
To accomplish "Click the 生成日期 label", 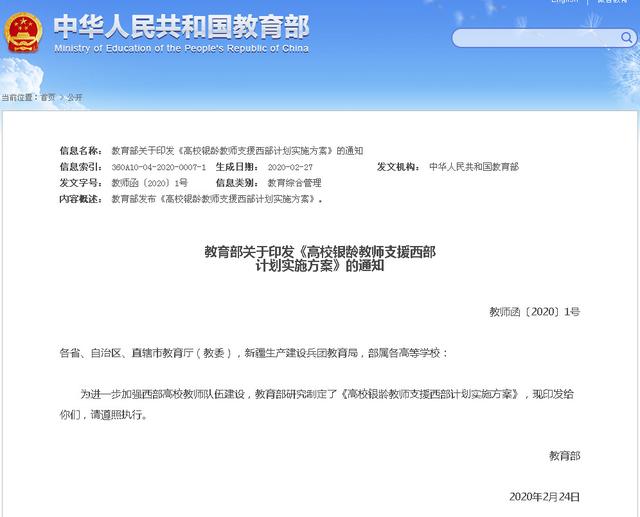I will coord(237,166).
